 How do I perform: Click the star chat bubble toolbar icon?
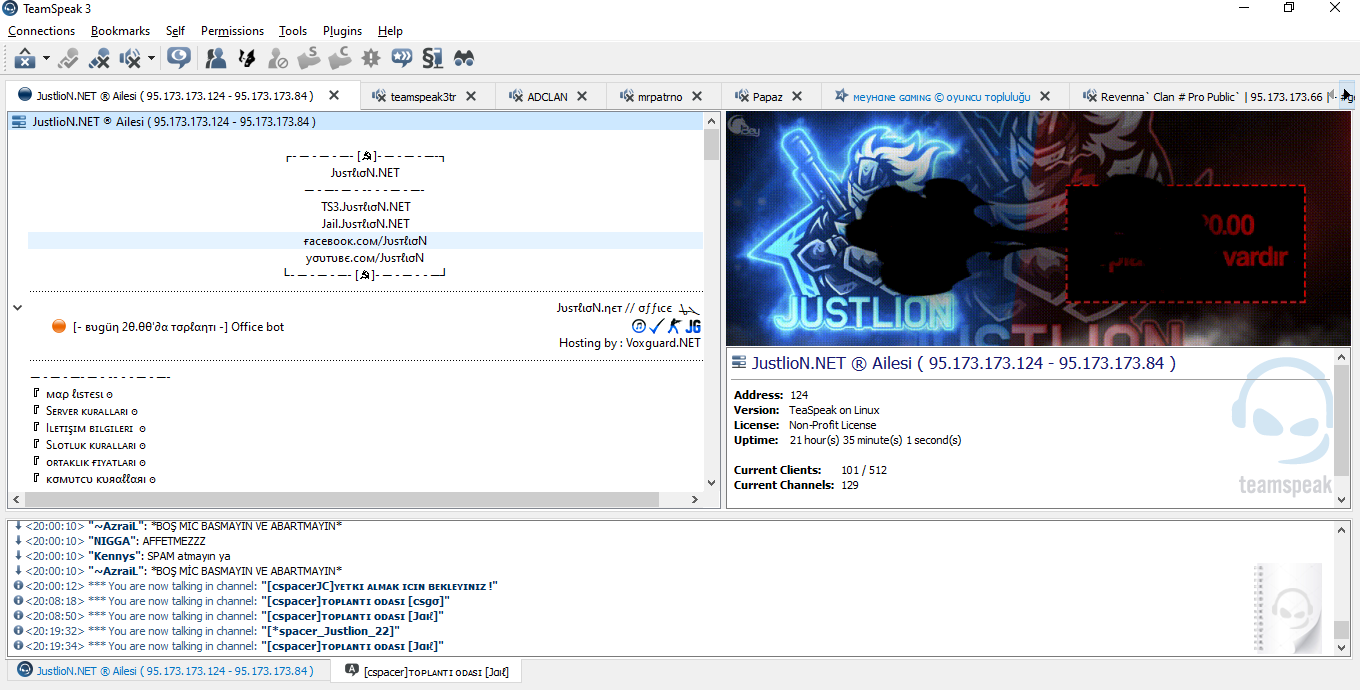(402, 58)
